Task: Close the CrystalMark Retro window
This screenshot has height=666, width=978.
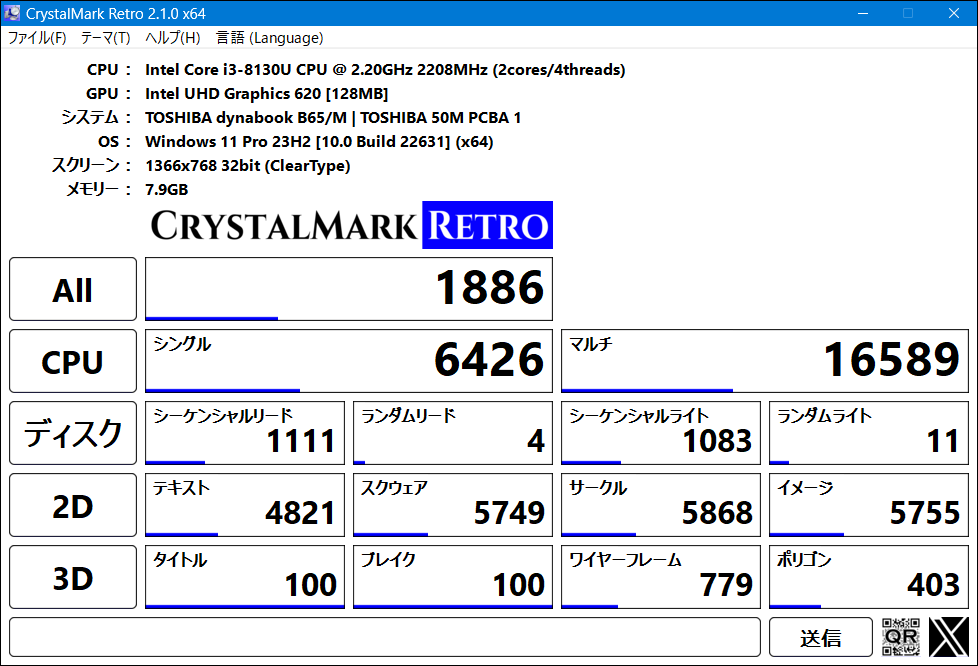Action: pos(954,13)
